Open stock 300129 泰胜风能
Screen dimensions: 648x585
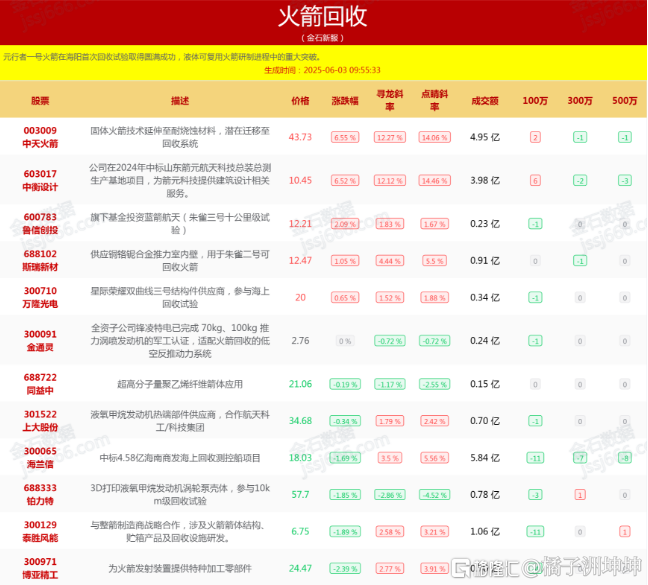[40, 531]
